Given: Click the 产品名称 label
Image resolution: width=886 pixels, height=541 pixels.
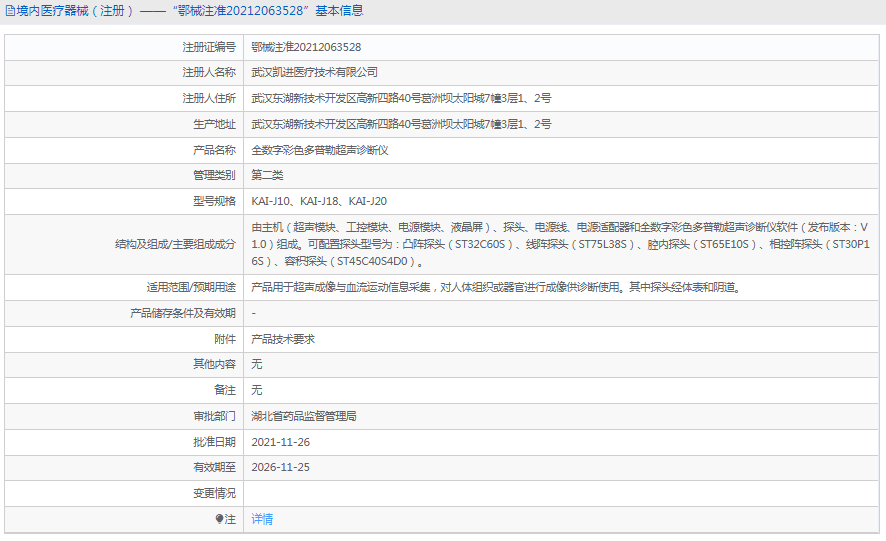Looking at the screenshot, I should [x=214, y=150].
